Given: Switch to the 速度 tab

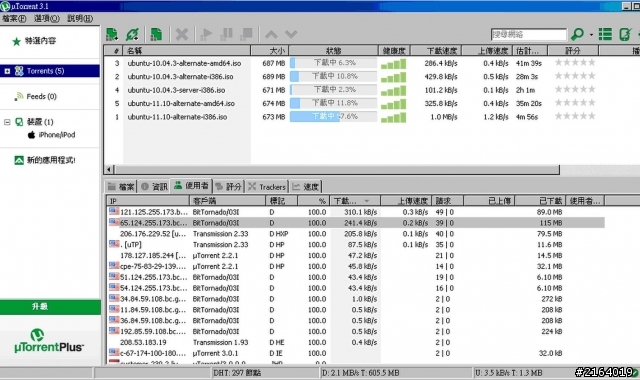Looking at the screenshot, I should [x=306, y=187].
